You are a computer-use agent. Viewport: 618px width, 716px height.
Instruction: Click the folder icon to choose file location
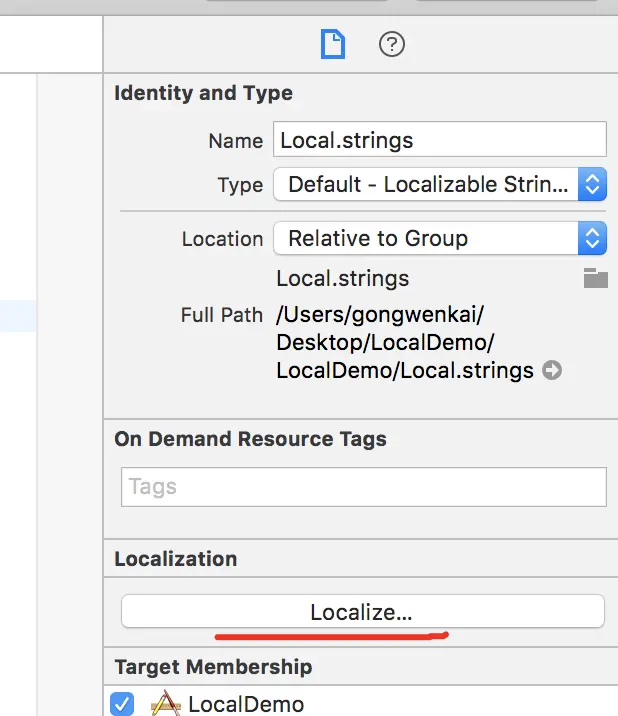[596, 278]
